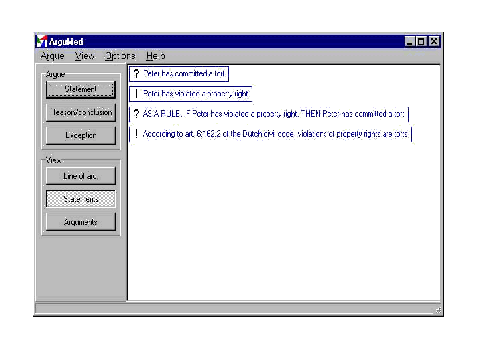Click question mark beside the 'AS A RULE' statement
The height and width of the screenshot is (360, 480).
coord(136,114)
